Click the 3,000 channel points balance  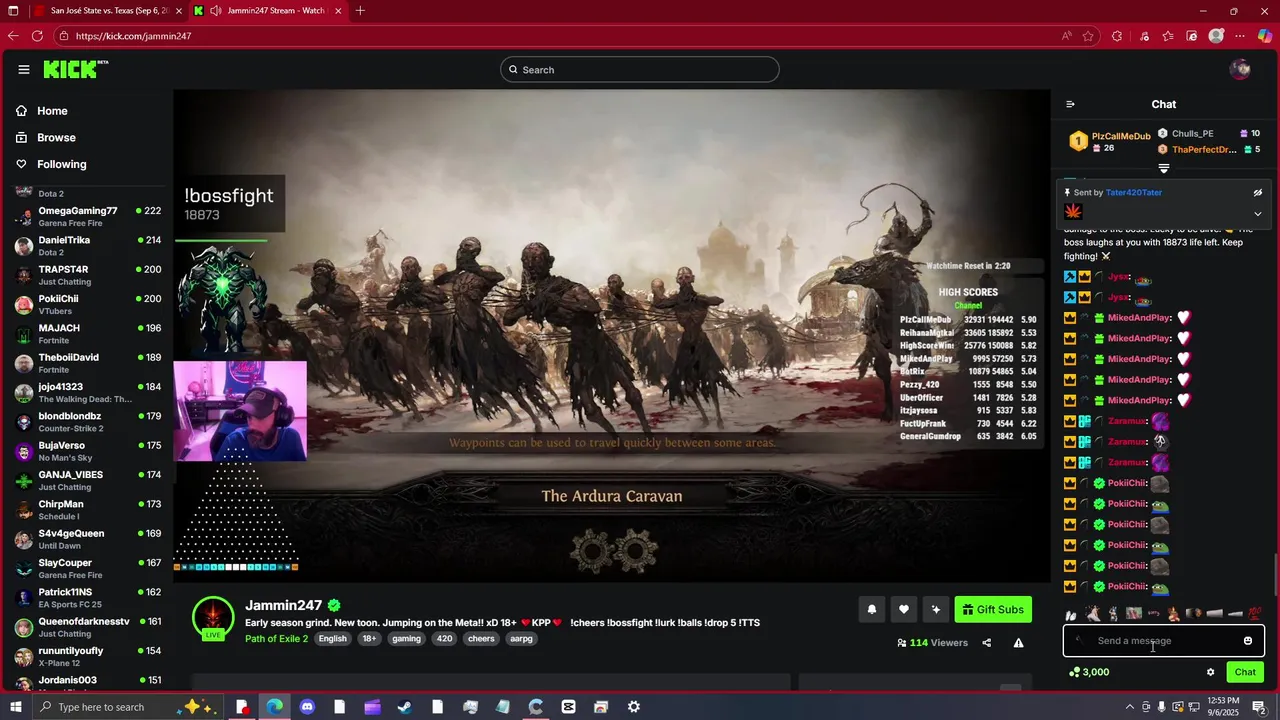(x=1089, y=672)
